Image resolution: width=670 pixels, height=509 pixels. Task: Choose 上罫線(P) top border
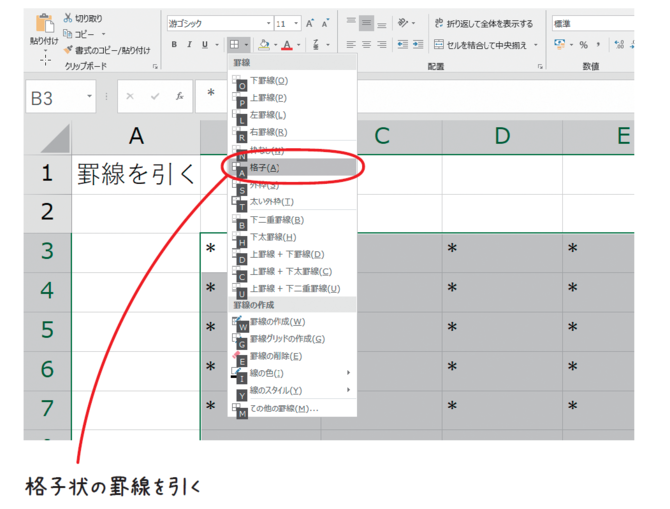[293, 98]
